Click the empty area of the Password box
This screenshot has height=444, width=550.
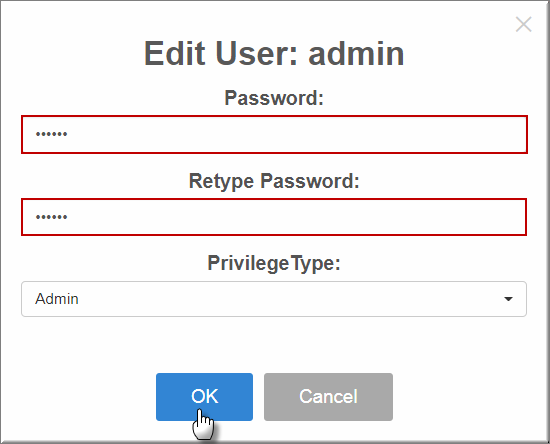tap(298, 134)
